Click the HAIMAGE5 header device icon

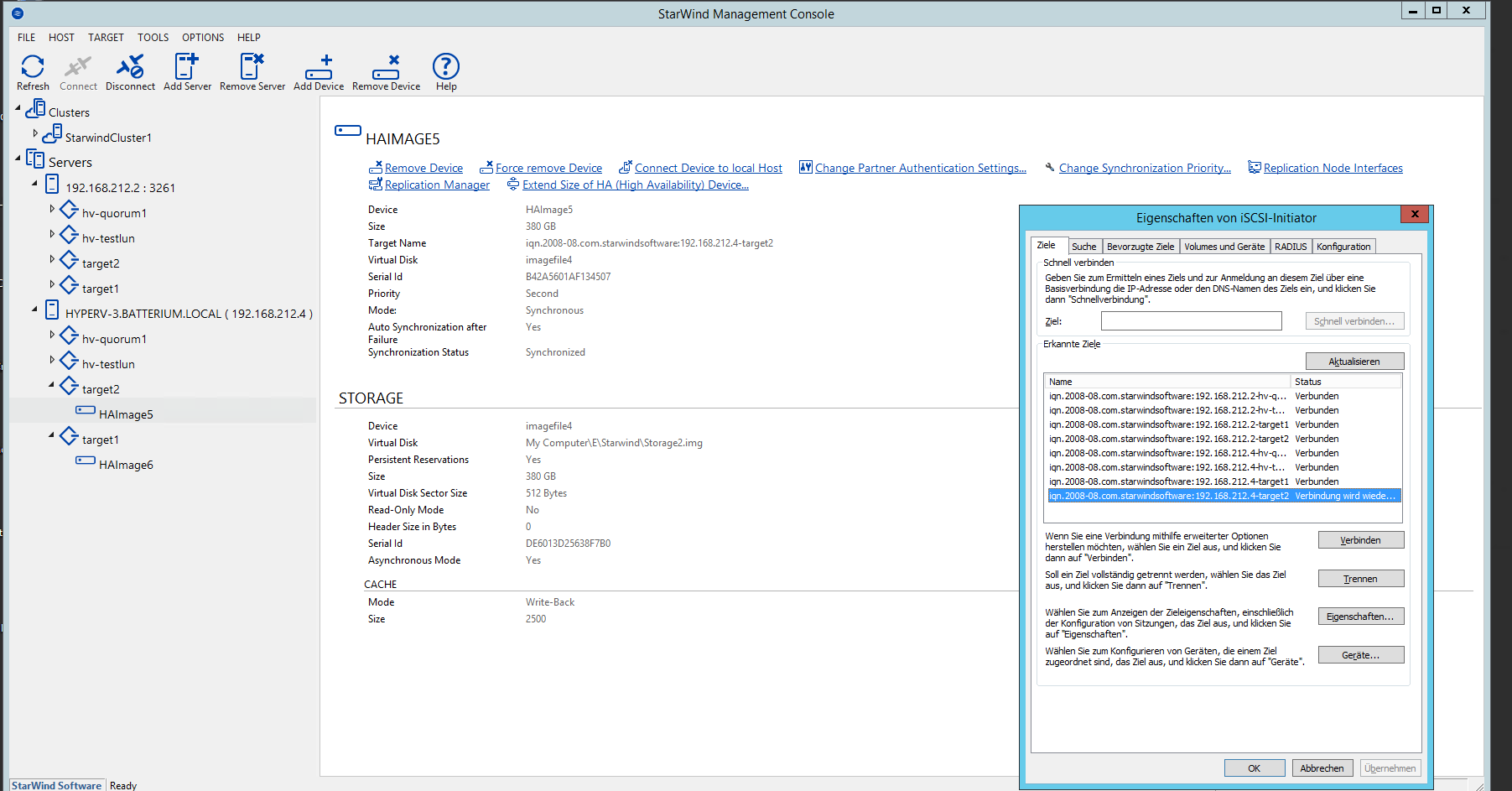coord(348,131)
